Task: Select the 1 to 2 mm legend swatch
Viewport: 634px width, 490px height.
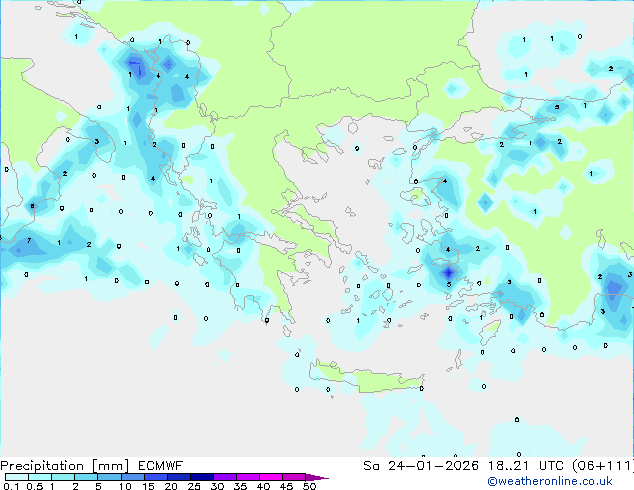Action: pyautogui.click(x=63, y=477)
